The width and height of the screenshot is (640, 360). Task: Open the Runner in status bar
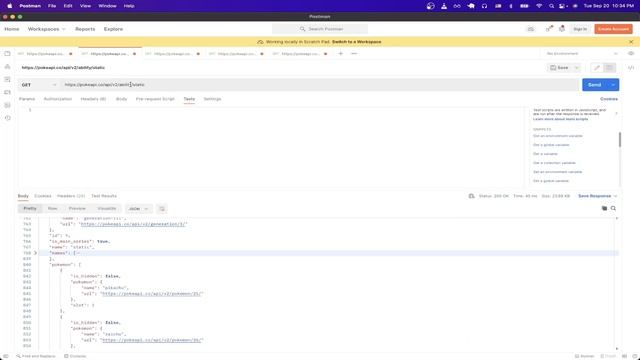pos(584,356)
